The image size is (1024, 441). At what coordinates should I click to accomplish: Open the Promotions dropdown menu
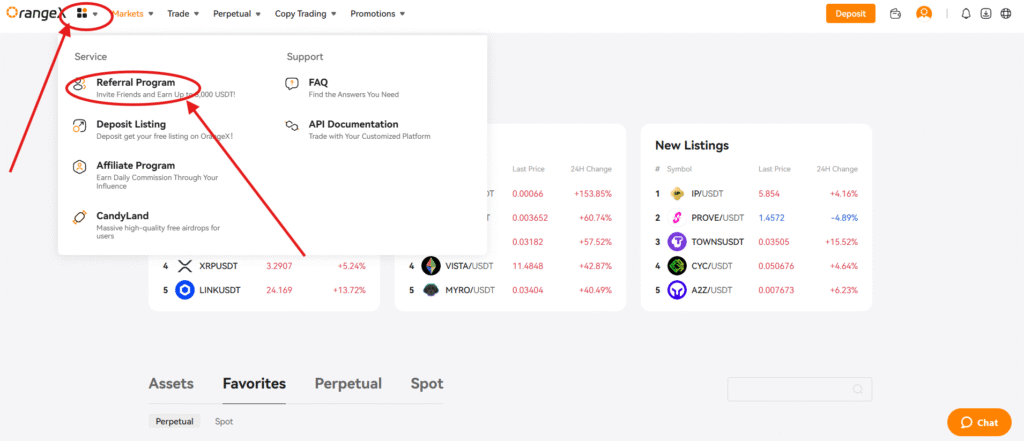(378, 14)
